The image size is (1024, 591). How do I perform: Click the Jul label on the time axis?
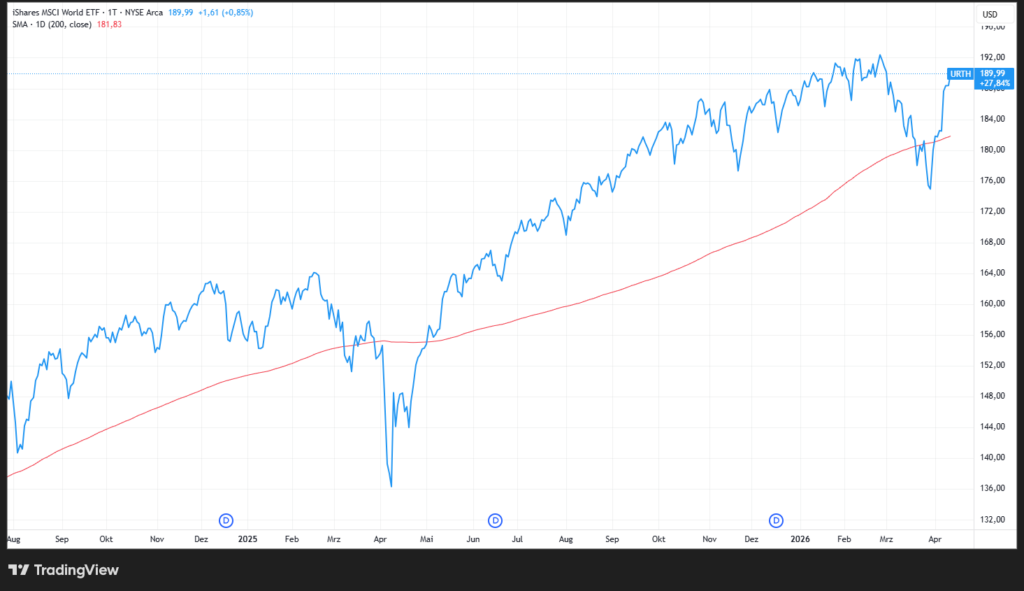pos(518,539)
